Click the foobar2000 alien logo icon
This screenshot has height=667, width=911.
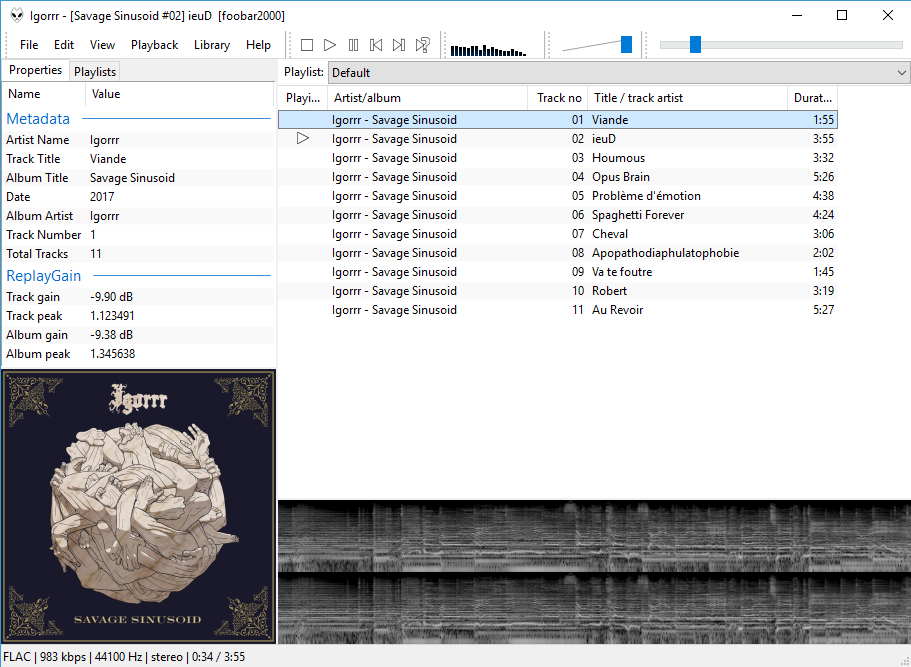tap(17, 15)
